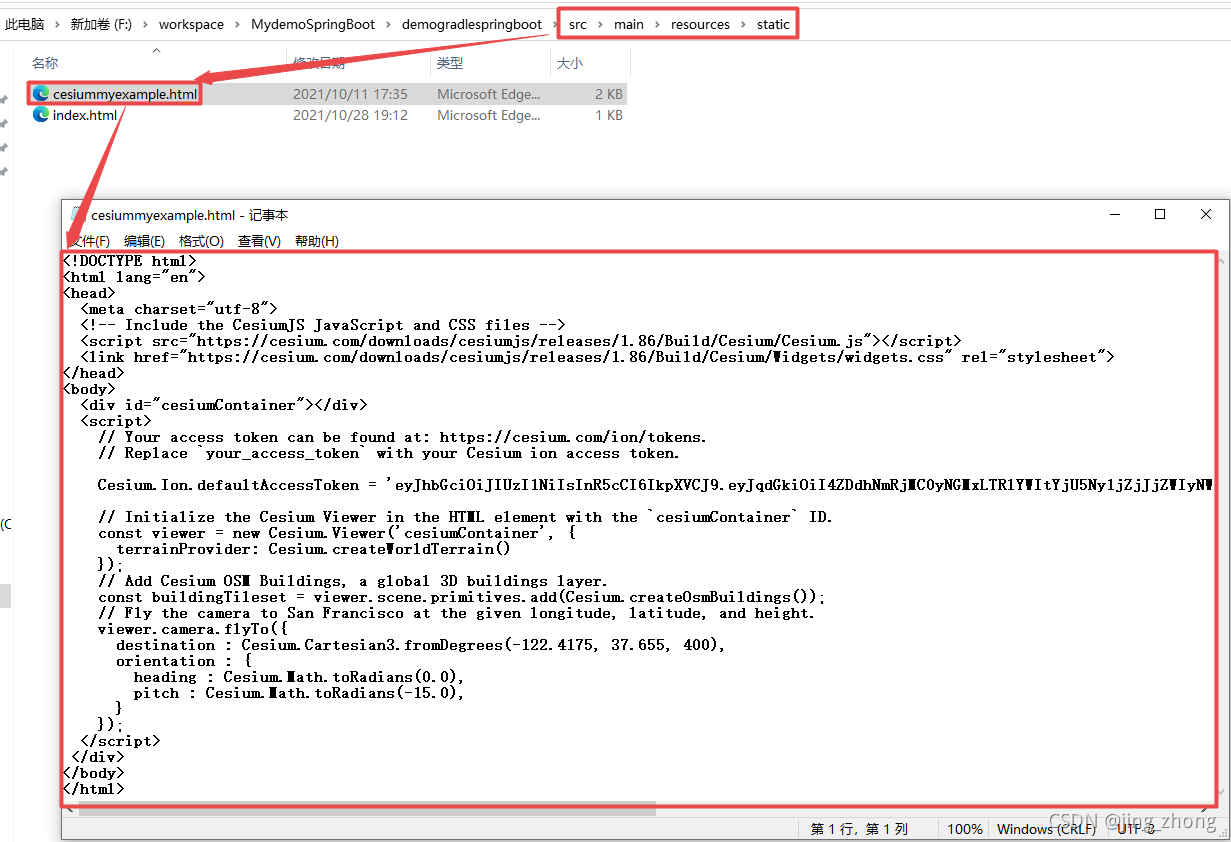This screenshot has height=842, width=1231.
Task: Click the date 2021/10/28 19:12
Action: 350,115
